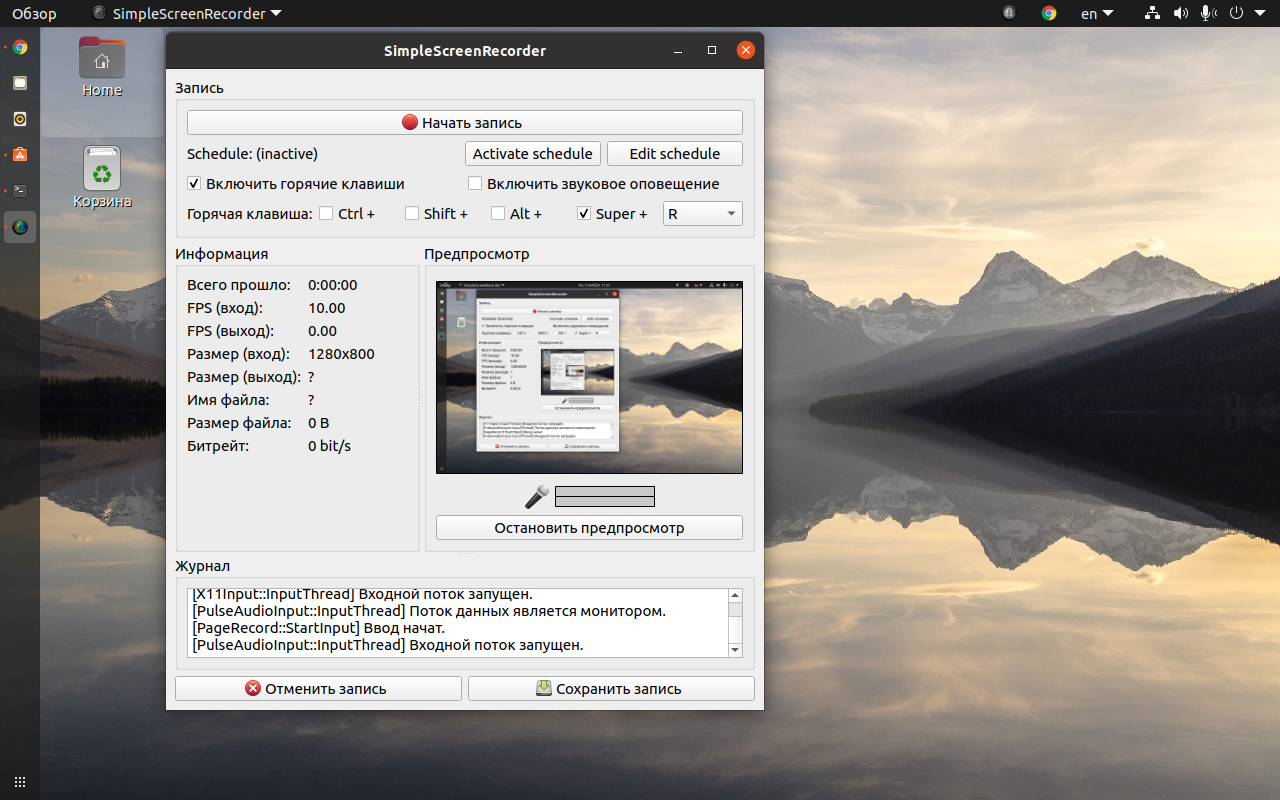
Task: Launch Rhythmbox from the dock
Action: (20, 119)
